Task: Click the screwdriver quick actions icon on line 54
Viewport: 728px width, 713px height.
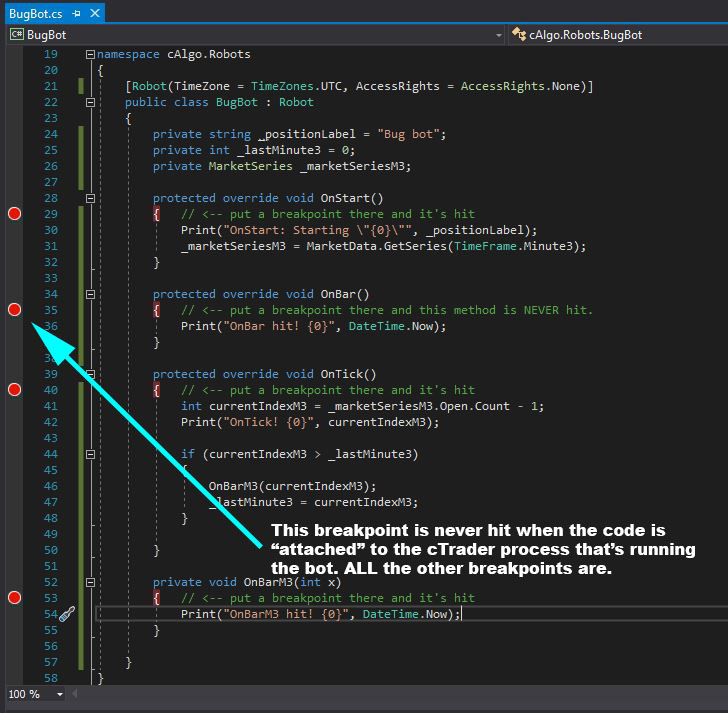Action: [x=67, y=614]
